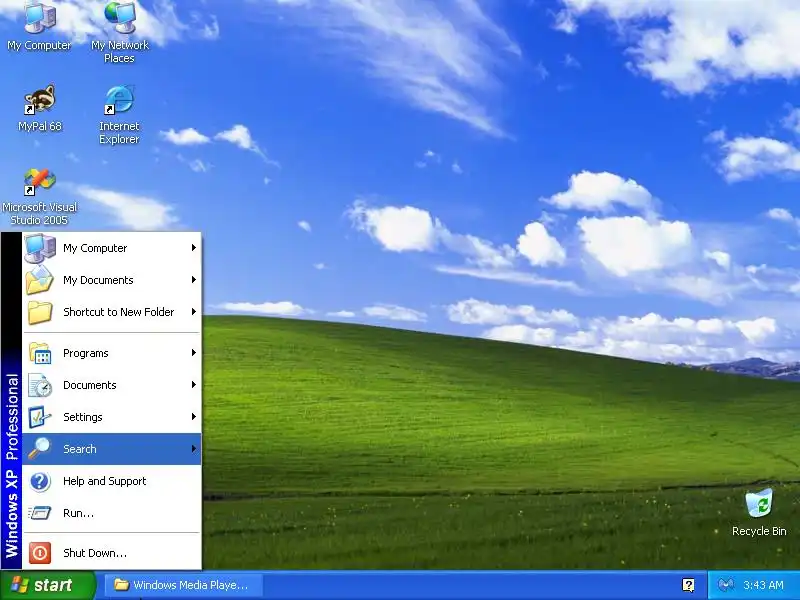Expand the Documents submenu arrow

click(x=194, y=385)
